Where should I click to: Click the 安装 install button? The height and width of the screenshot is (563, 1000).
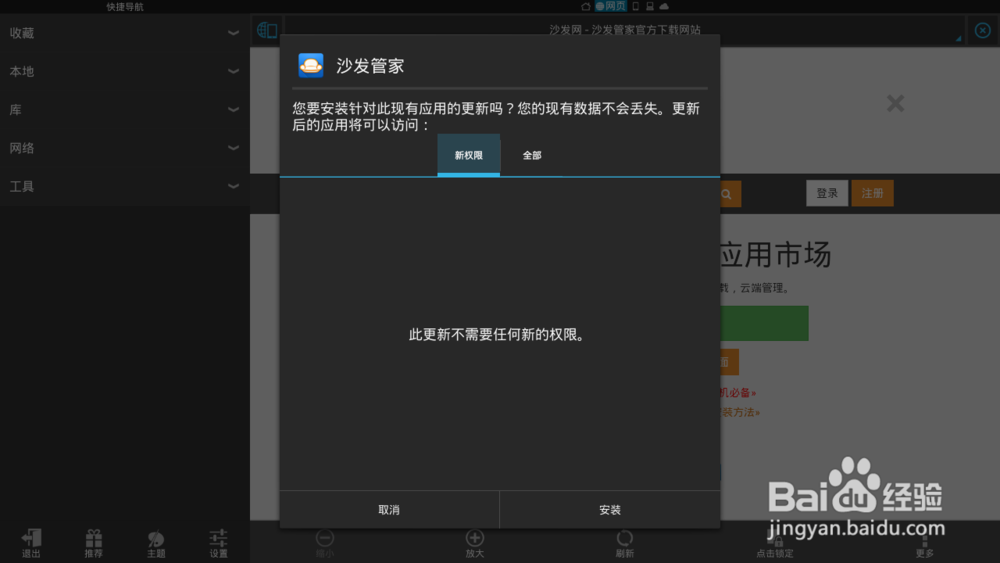(x=610, y=509)
